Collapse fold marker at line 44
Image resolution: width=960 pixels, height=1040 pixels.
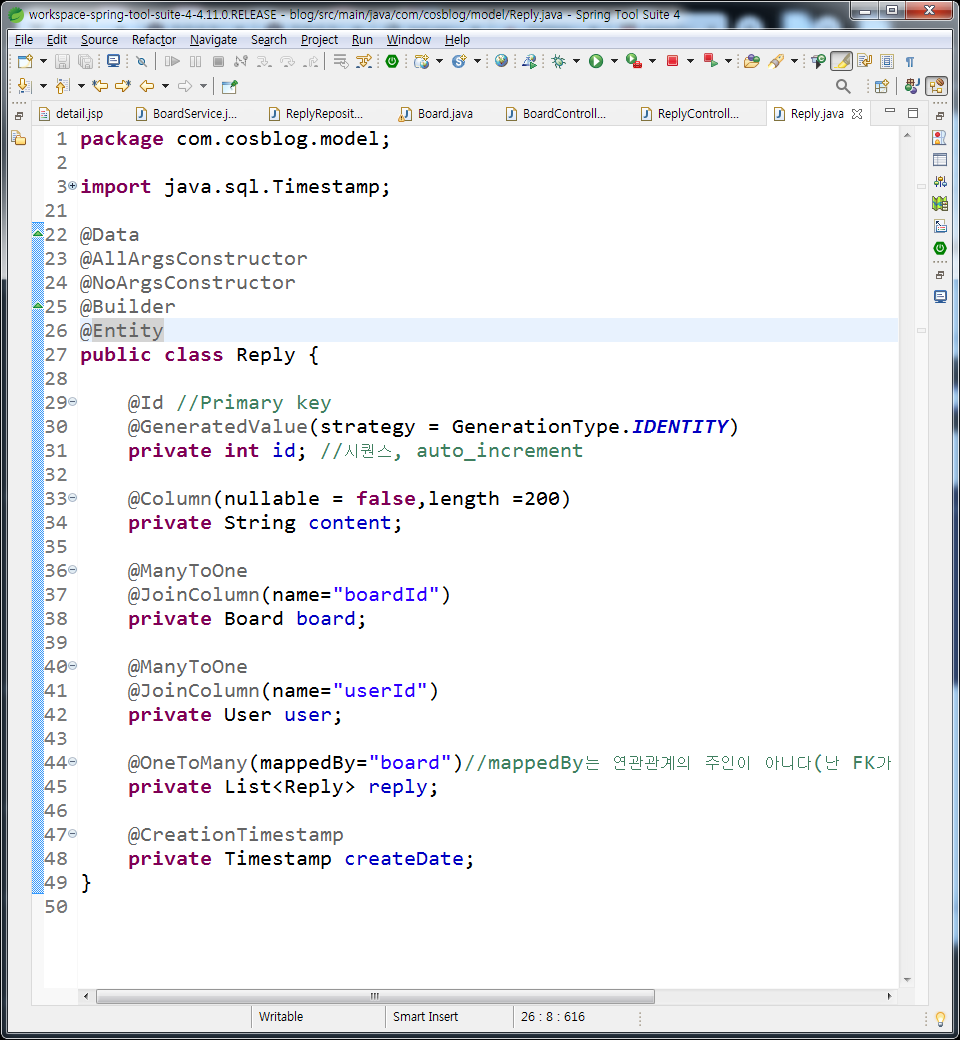click(72, 761)
